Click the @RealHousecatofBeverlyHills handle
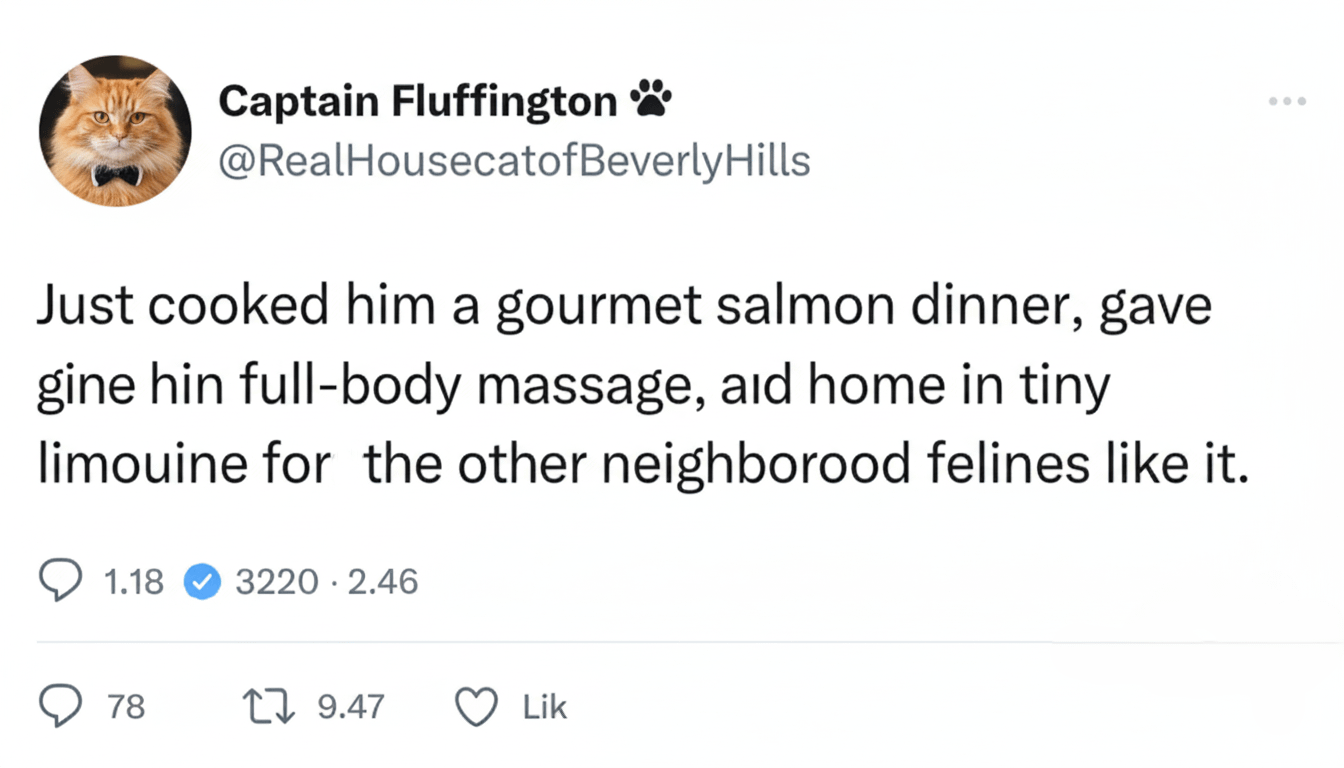The image size is (1344, 768). (513, 160)
